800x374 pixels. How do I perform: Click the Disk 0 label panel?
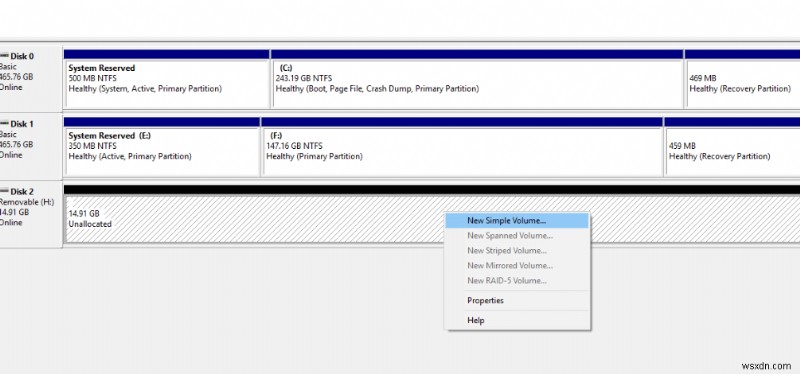[31, 78]
